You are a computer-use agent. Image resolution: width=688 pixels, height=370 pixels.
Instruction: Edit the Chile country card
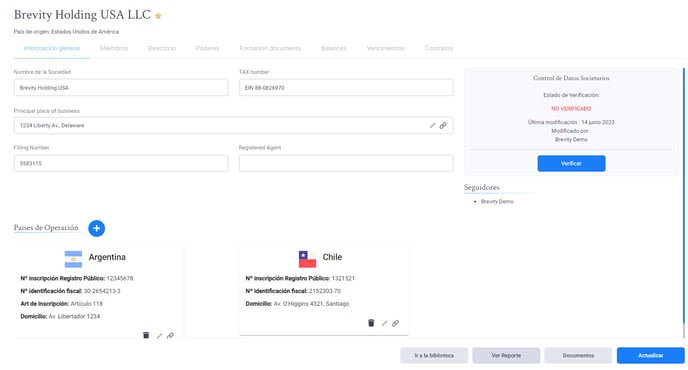[x=384, y=323]
